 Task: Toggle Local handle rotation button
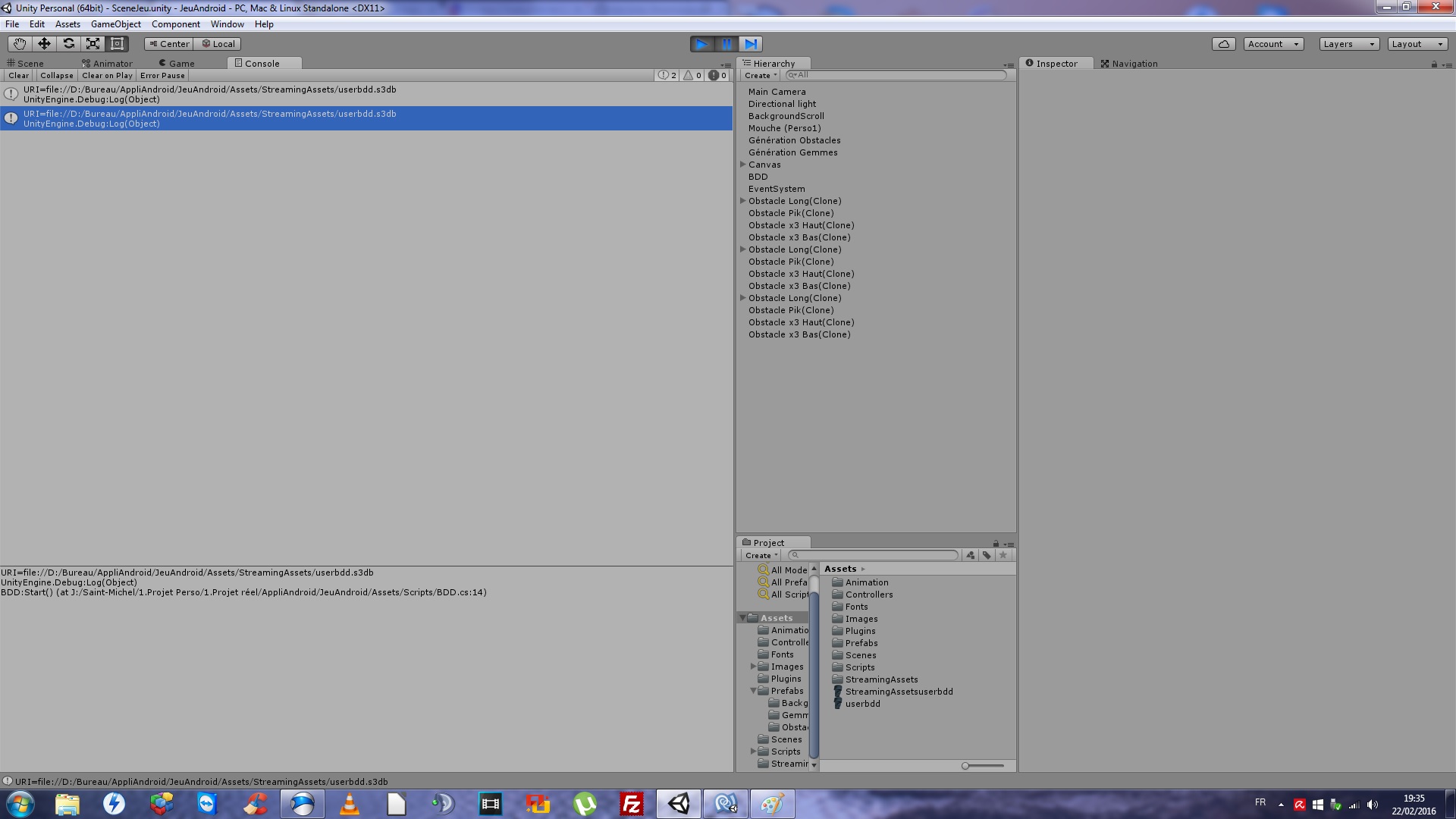coord(218,44)
